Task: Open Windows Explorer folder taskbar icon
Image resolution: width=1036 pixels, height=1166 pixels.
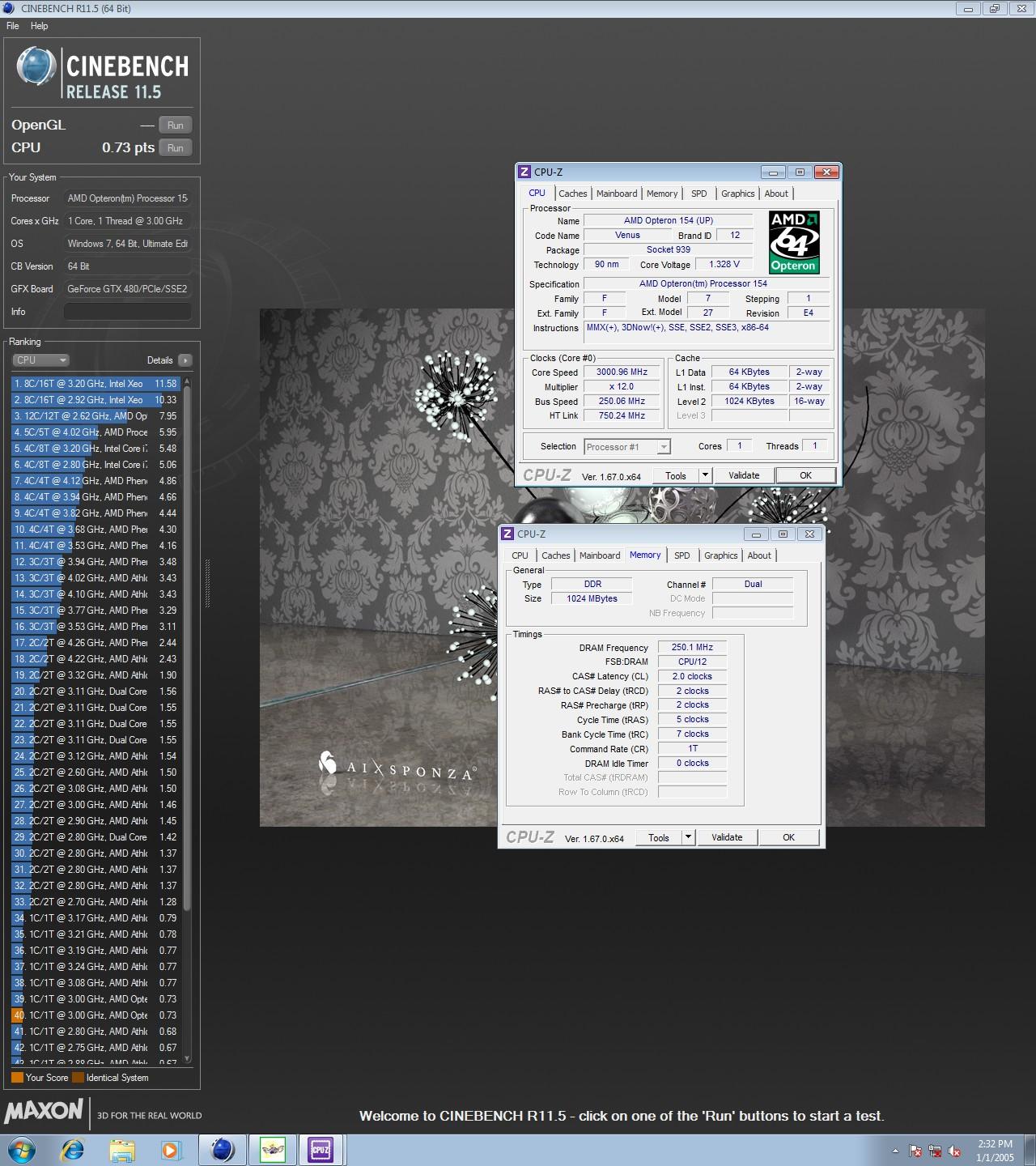Action: tap(122, 1150)
